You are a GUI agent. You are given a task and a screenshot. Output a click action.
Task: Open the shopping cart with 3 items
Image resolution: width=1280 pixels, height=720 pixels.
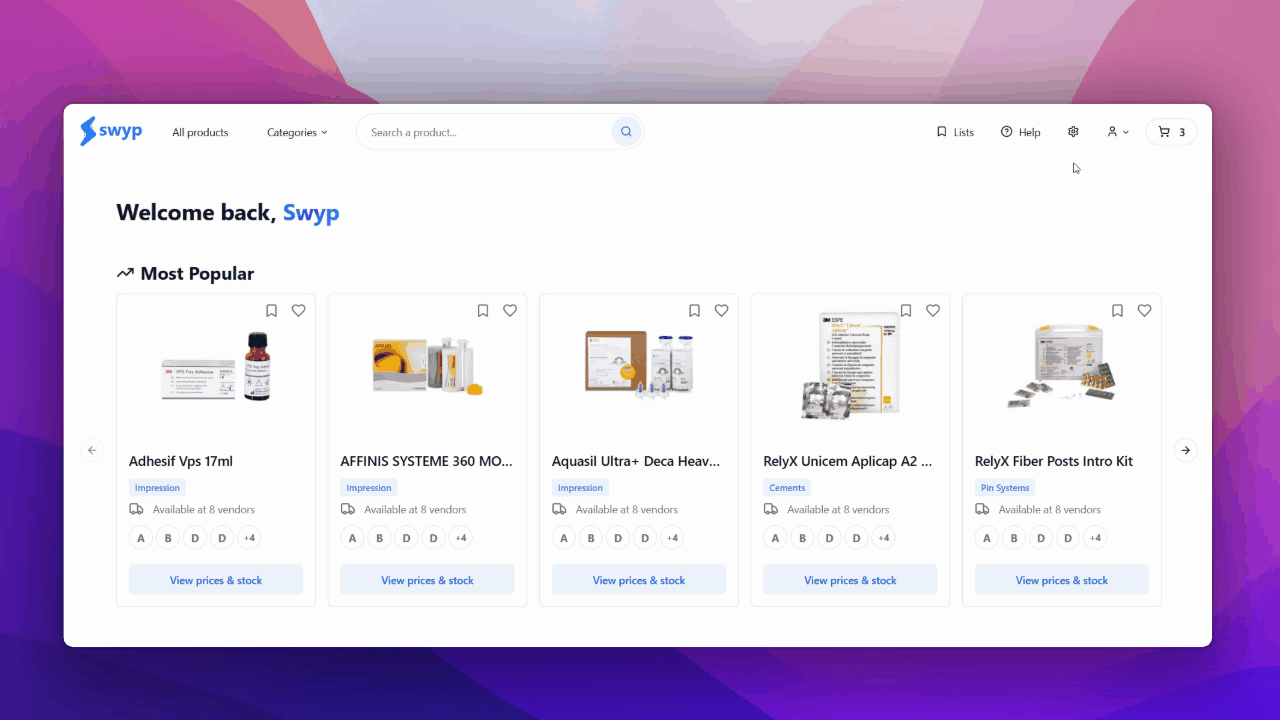(1171, 132)
